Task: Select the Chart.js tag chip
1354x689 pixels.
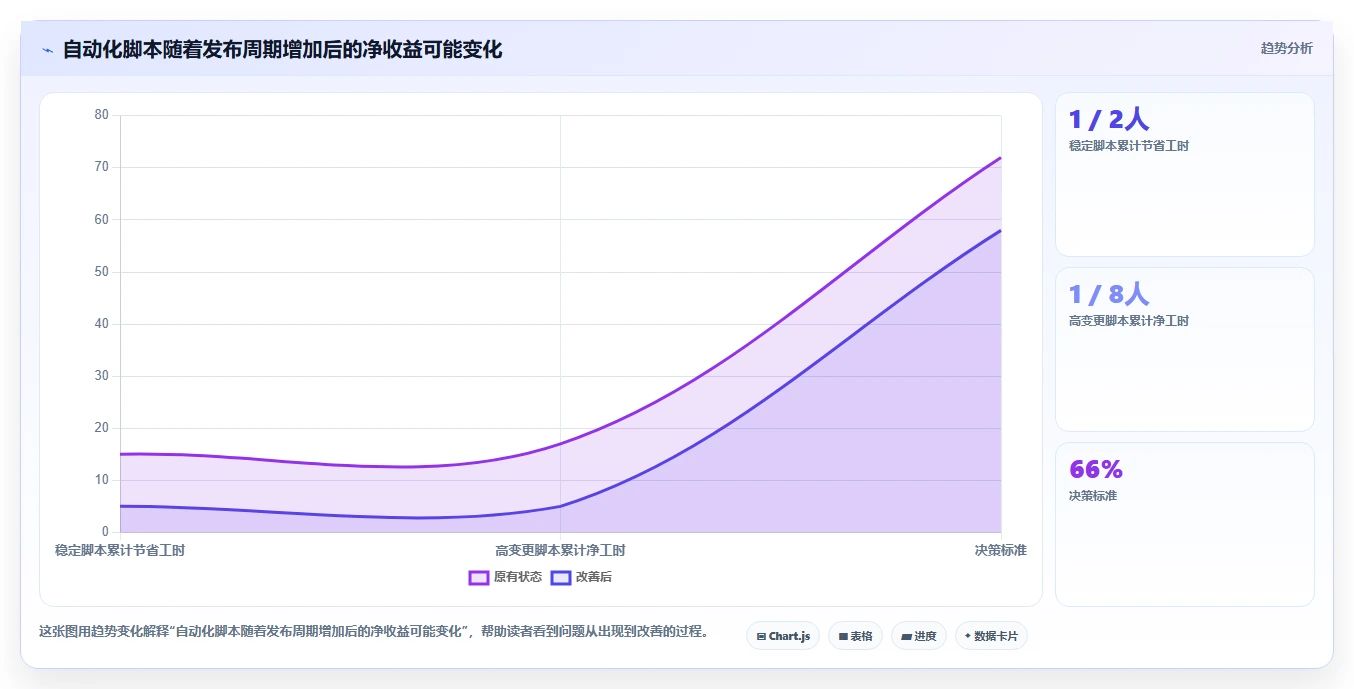Action: point(783,636)
